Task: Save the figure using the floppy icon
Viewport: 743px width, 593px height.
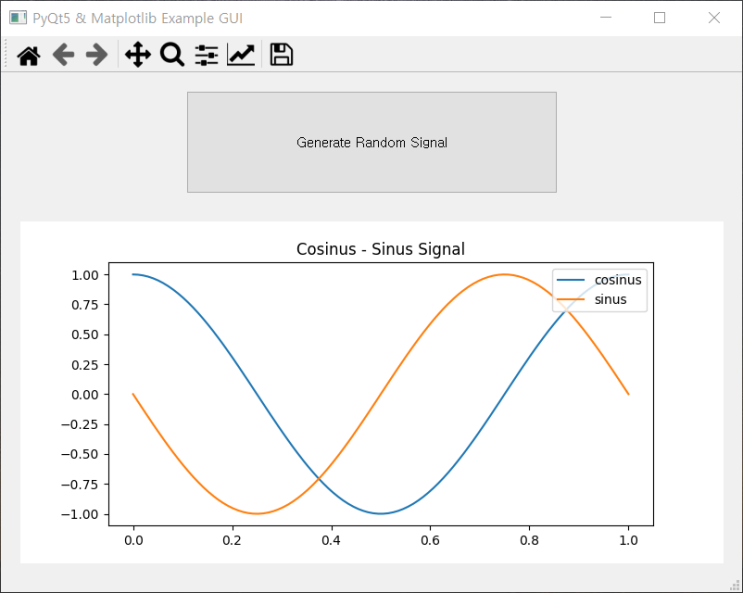Action: tap(281, 55)
